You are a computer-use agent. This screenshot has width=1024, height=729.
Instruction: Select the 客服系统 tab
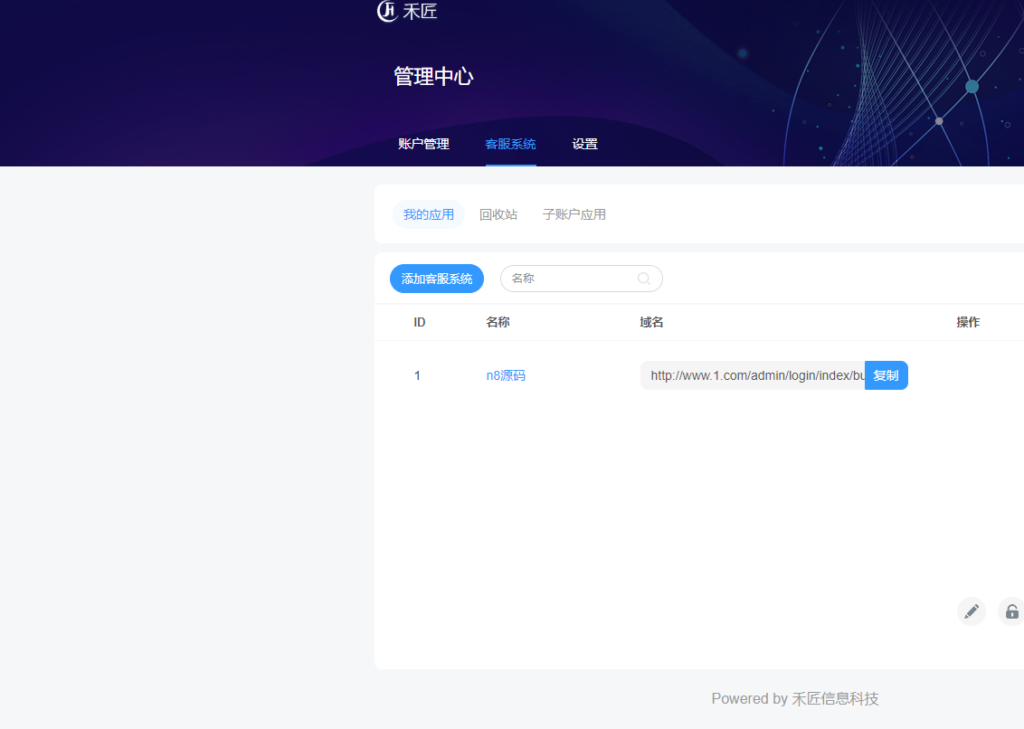511,144
